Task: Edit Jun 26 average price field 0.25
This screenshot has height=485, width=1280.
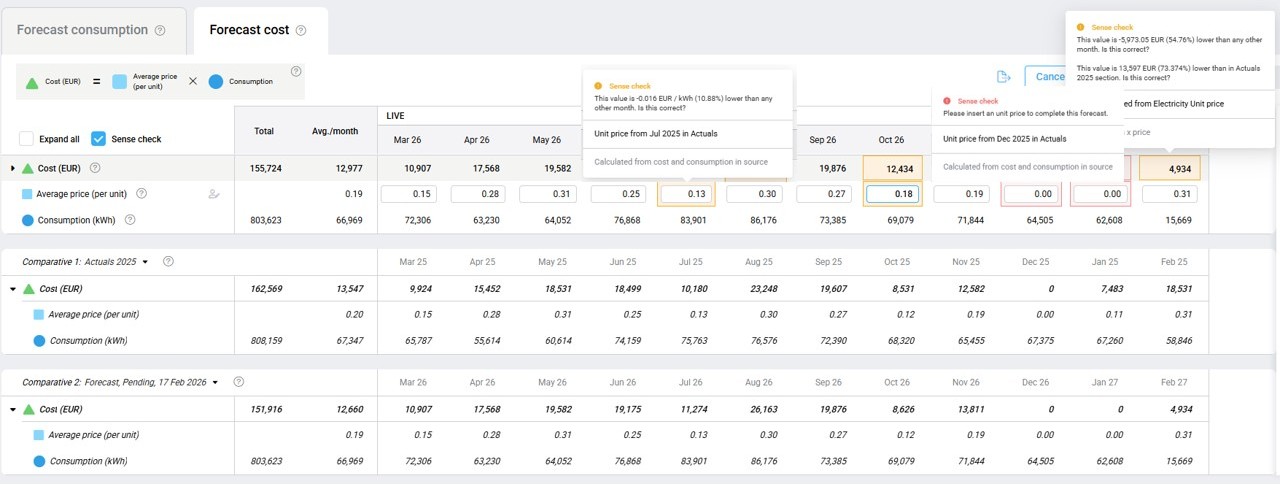Action: pyautogui.click(x=620, y=194)
